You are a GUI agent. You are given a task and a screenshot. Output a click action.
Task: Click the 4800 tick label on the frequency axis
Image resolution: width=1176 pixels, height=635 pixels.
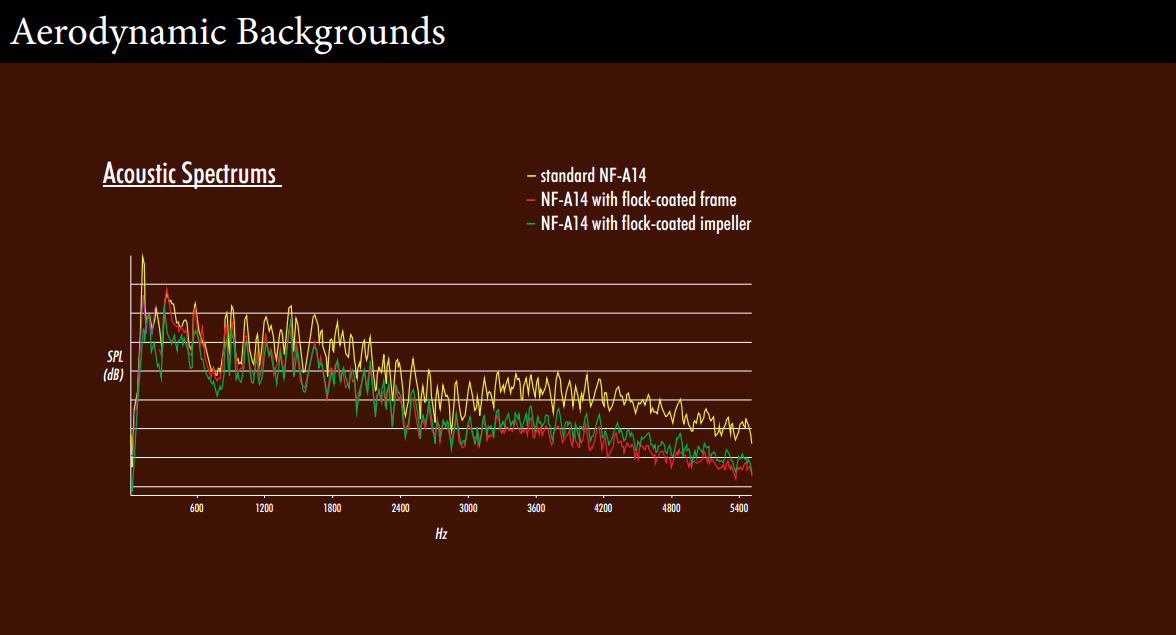coord(671,508)
